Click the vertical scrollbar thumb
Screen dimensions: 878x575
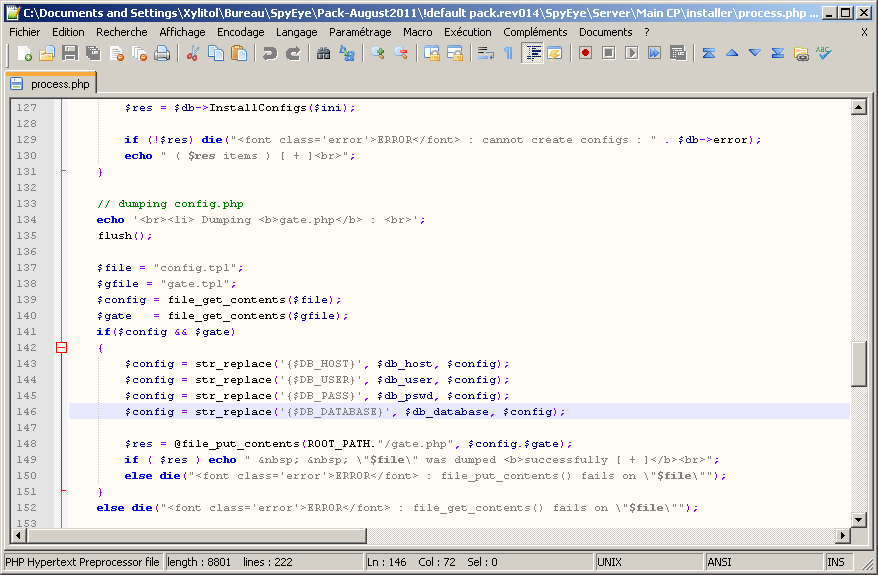[x=858, y=364]
